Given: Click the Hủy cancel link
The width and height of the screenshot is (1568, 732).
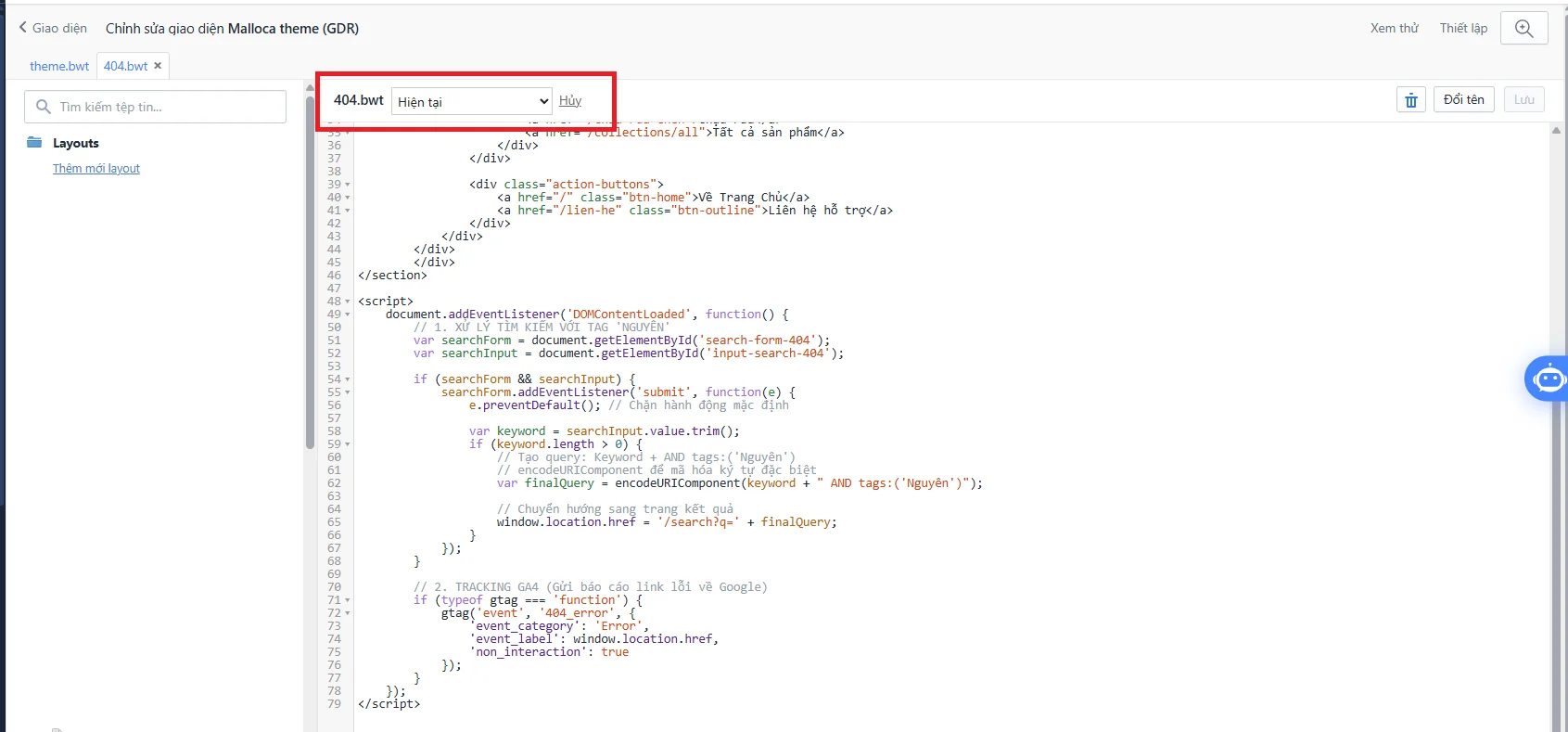Looking at the screenshot, I should pyautogui.click(x=570, y=100).
